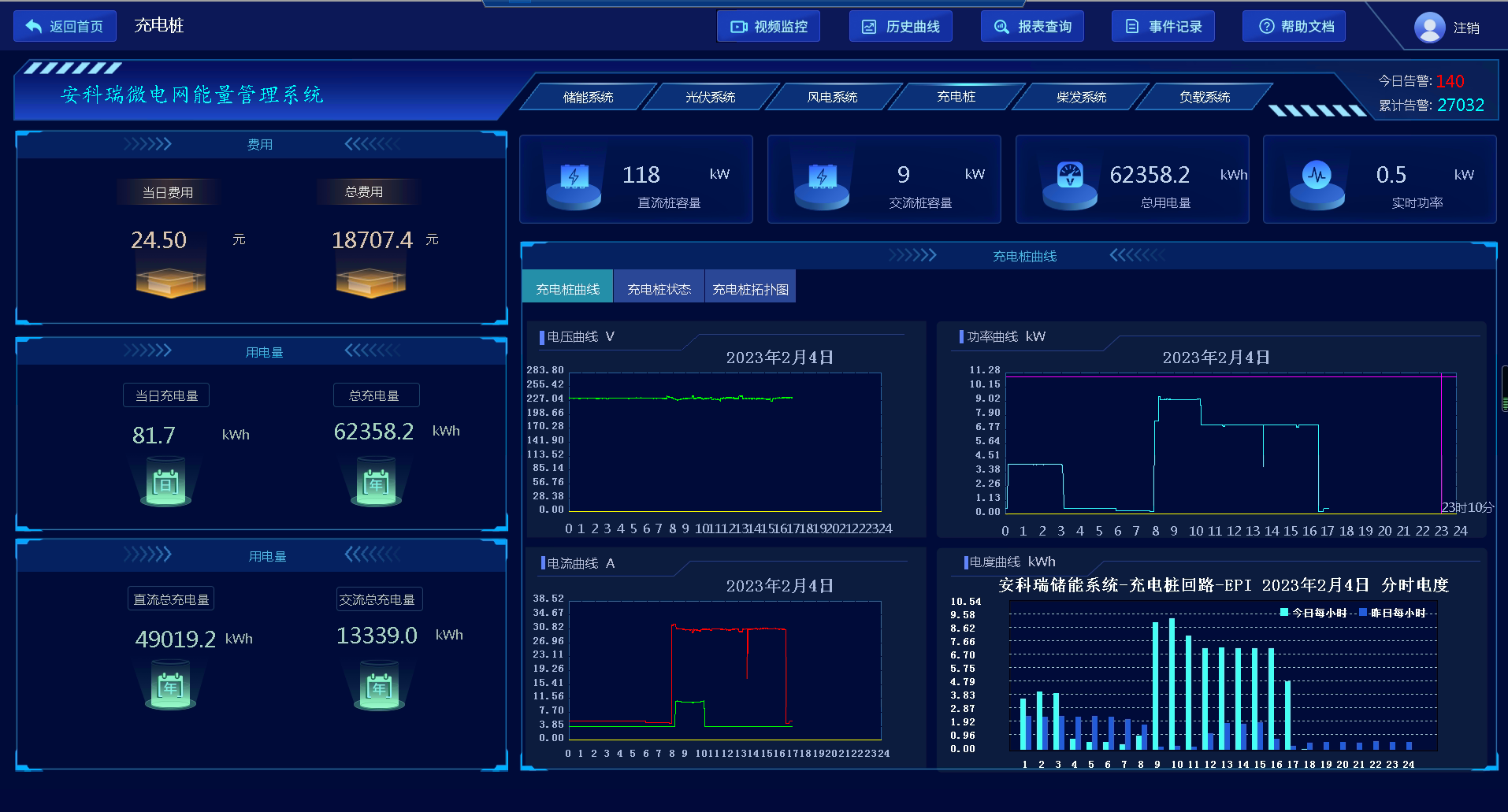The image size is (1508, 812).
Task: Click the user avatar icon
Action: (x=1429, y=28)
